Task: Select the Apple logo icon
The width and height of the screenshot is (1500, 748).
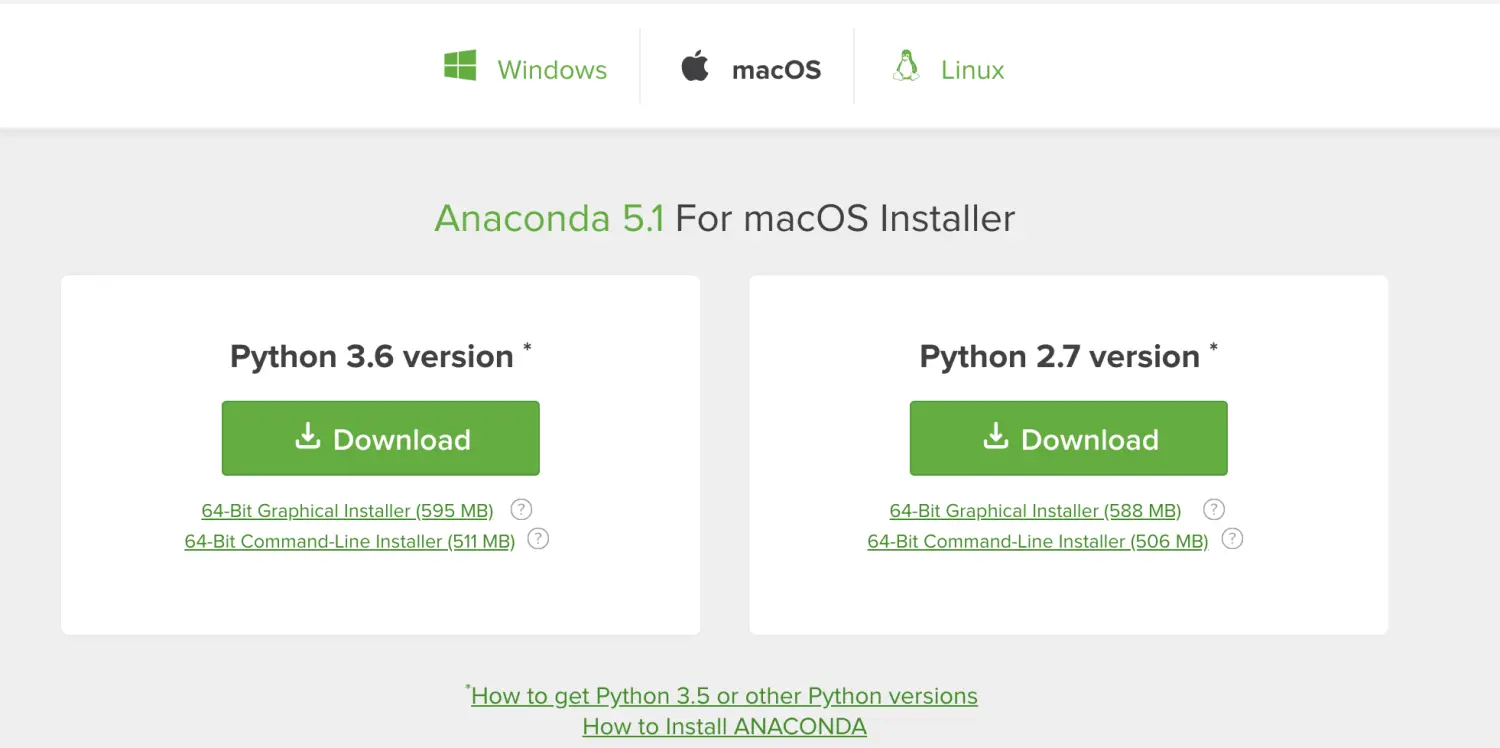Action: coord(695,67)
